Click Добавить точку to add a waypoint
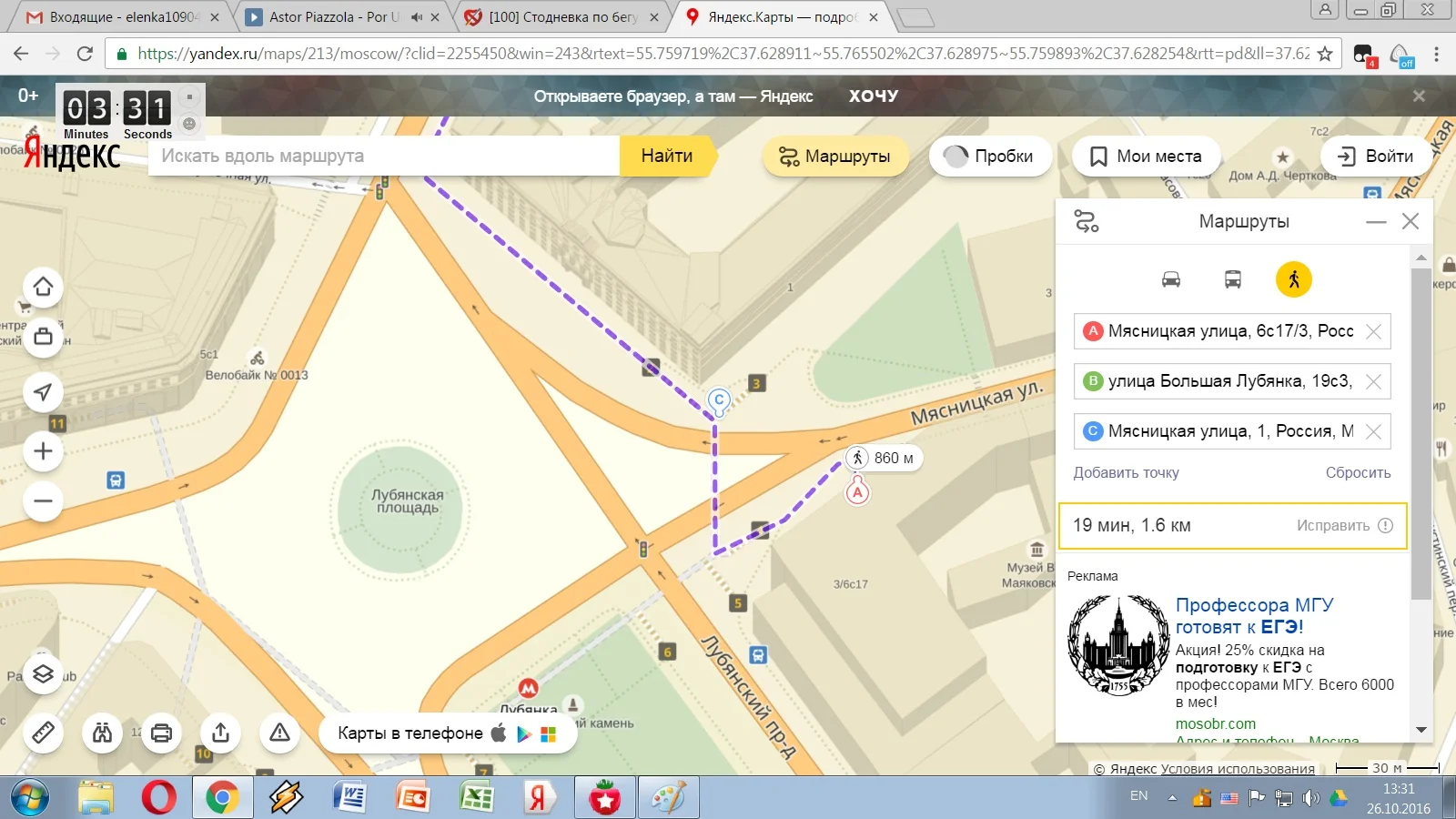Viewport: 1456px width, 819px height. point(1126,472)
